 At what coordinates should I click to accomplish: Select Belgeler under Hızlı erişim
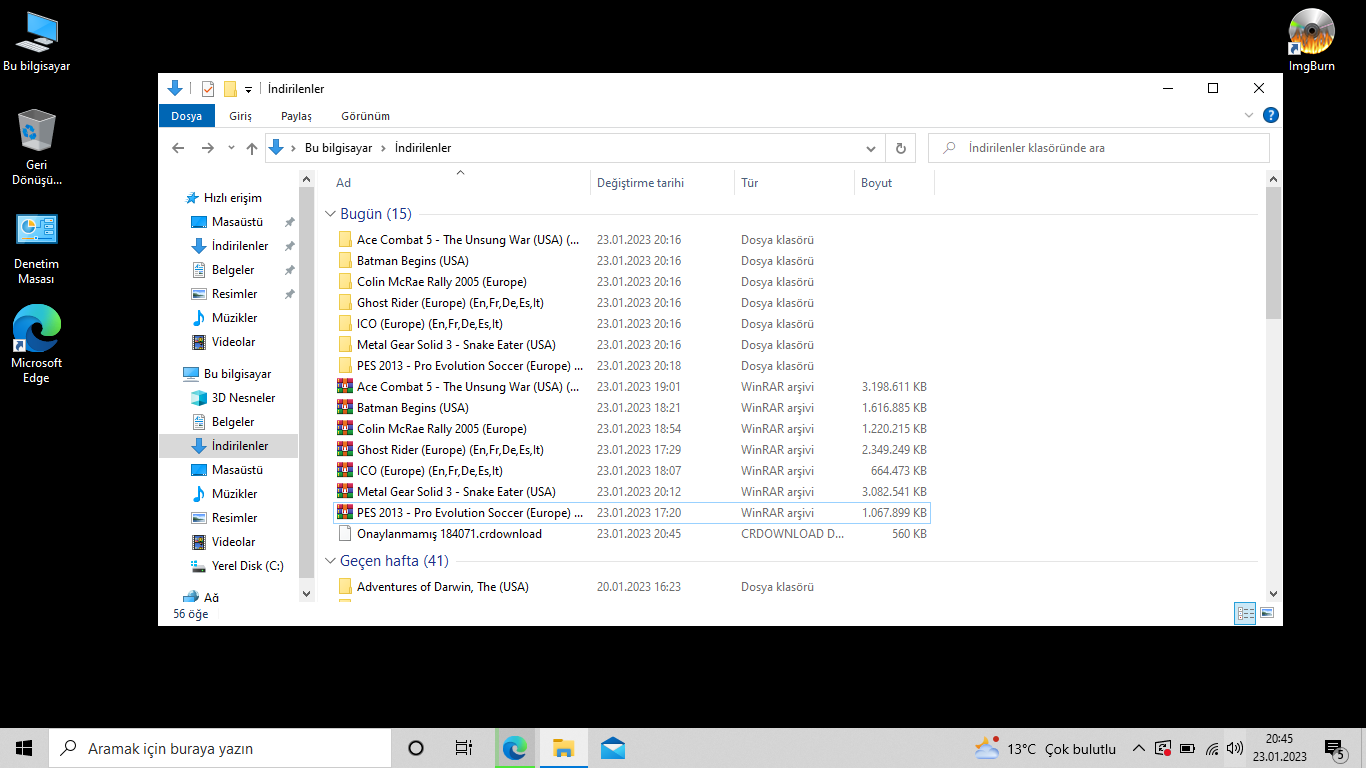click(232, 270)
